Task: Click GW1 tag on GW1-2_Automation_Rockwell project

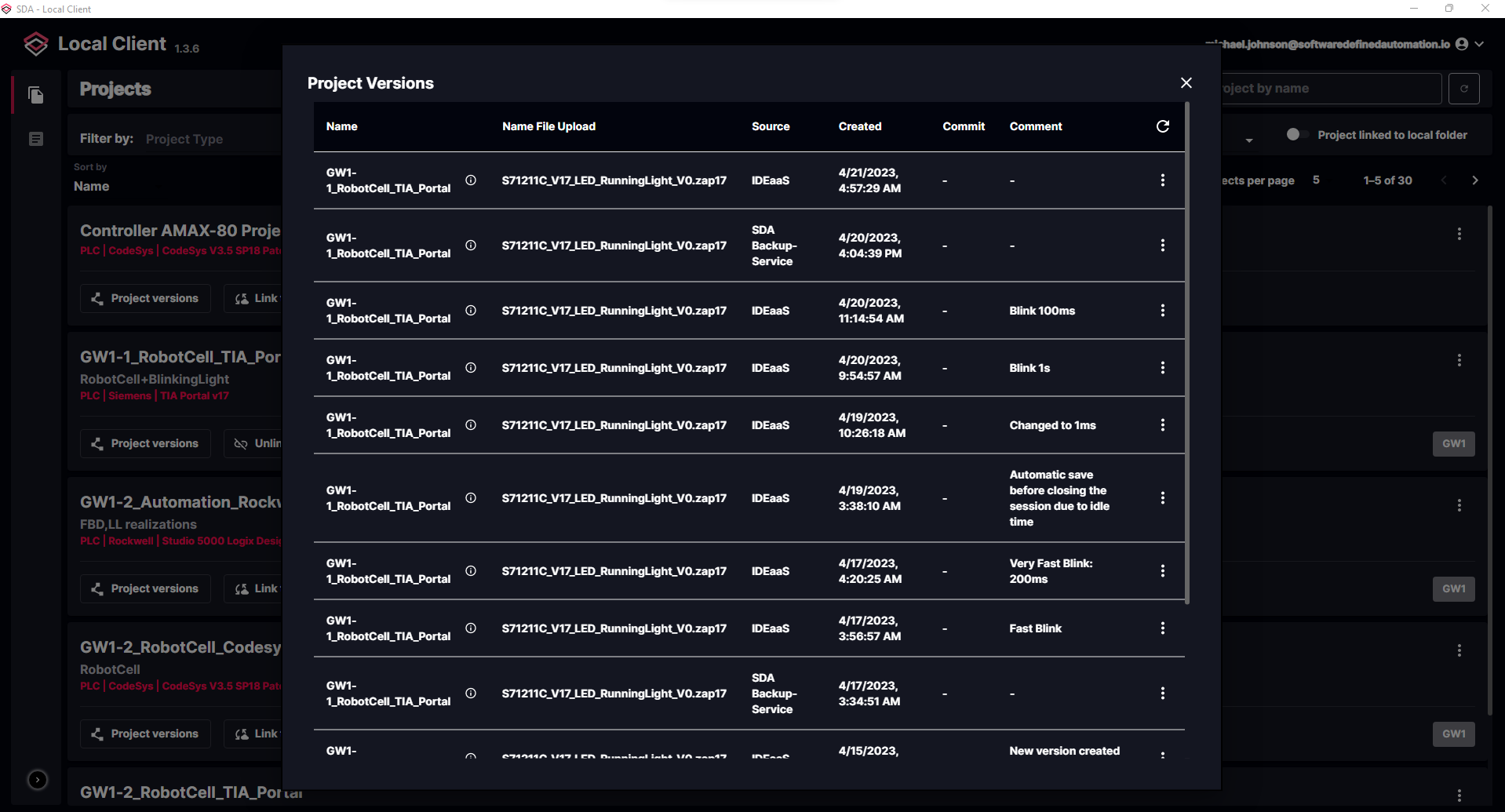Action: (x=1453, y=588)
